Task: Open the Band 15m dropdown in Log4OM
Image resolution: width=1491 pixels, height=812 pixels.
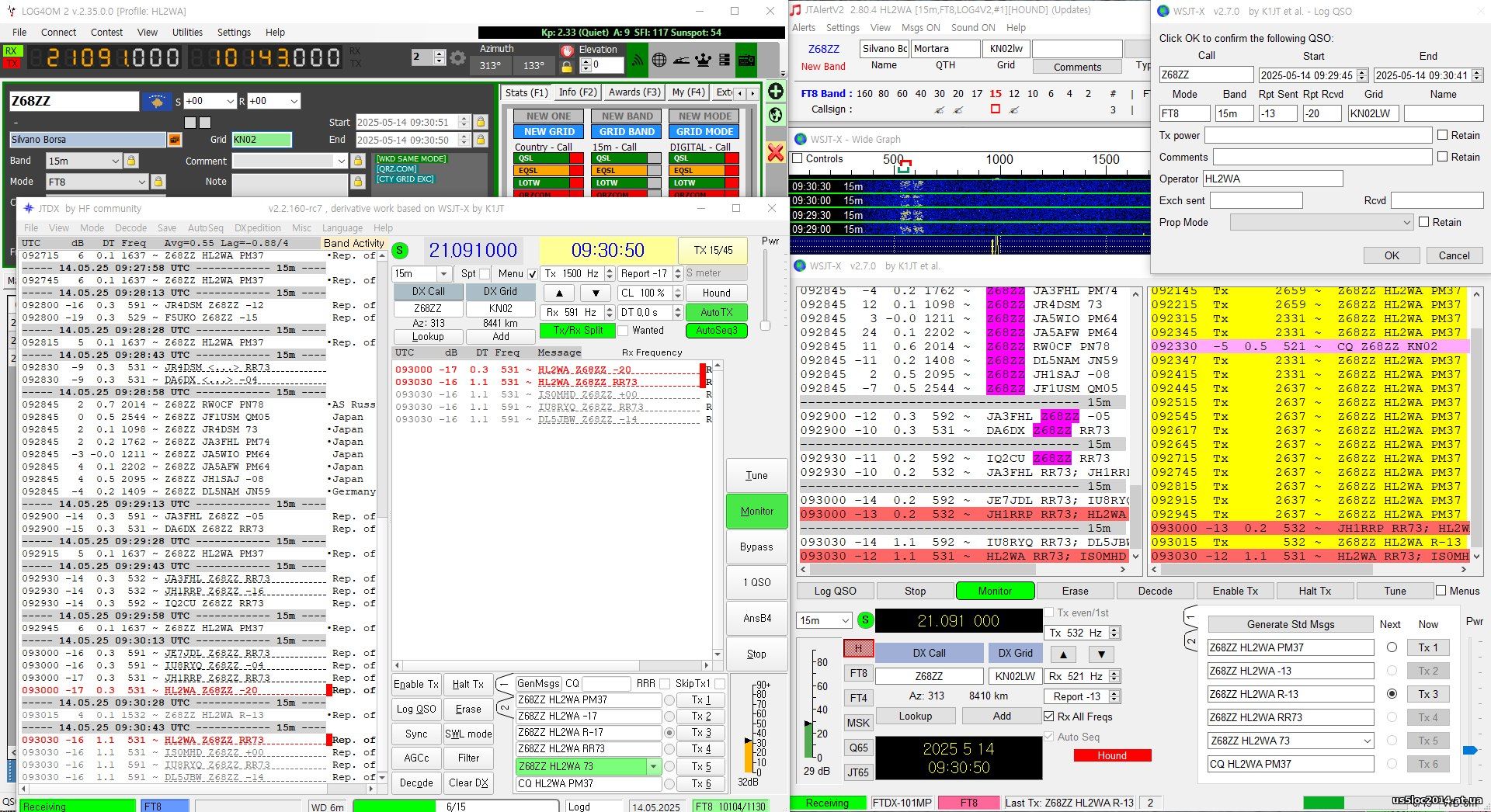Action: (x=115, y=161)
